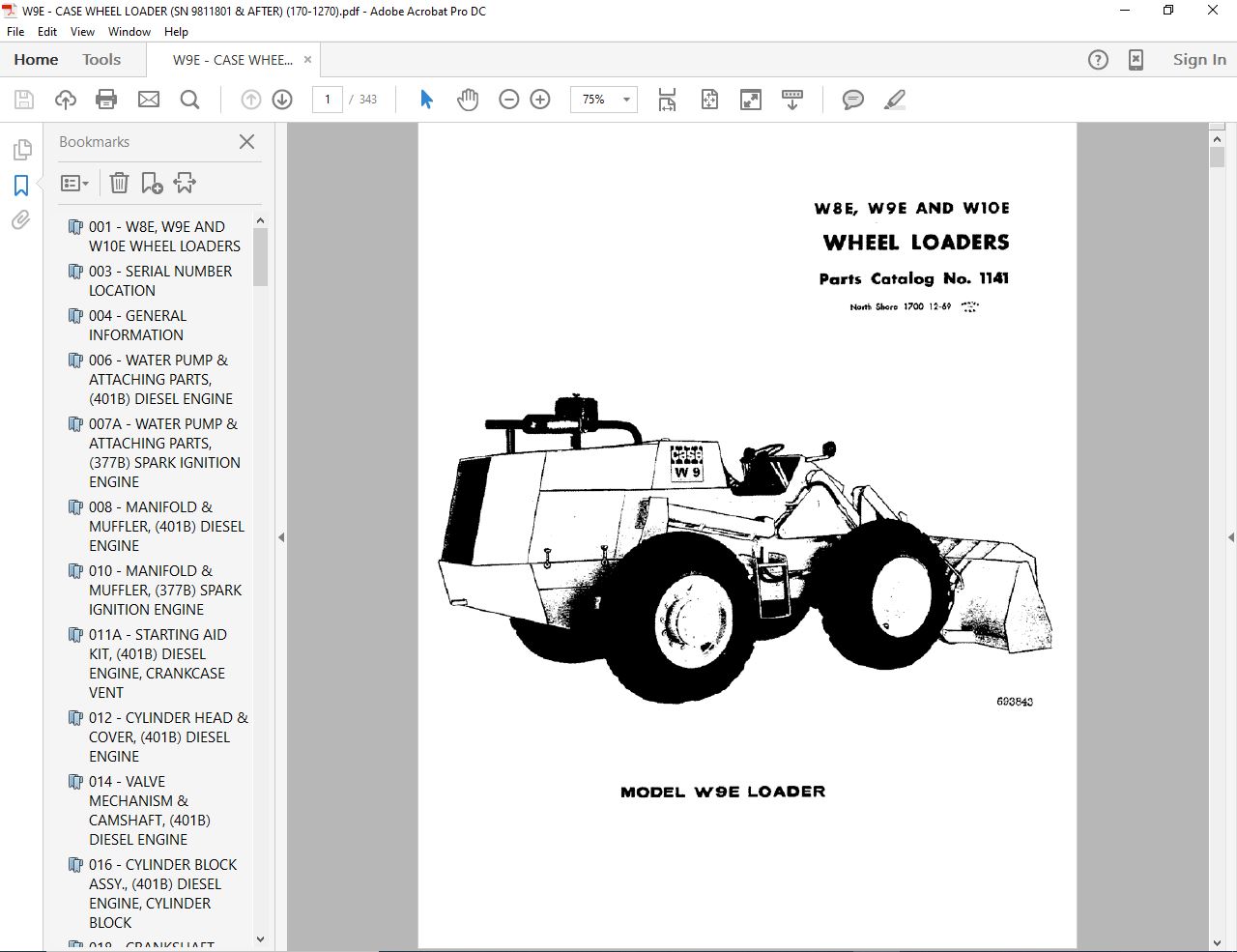Open the View menu
Screen dimensions: 1237x952
[82, 31]
